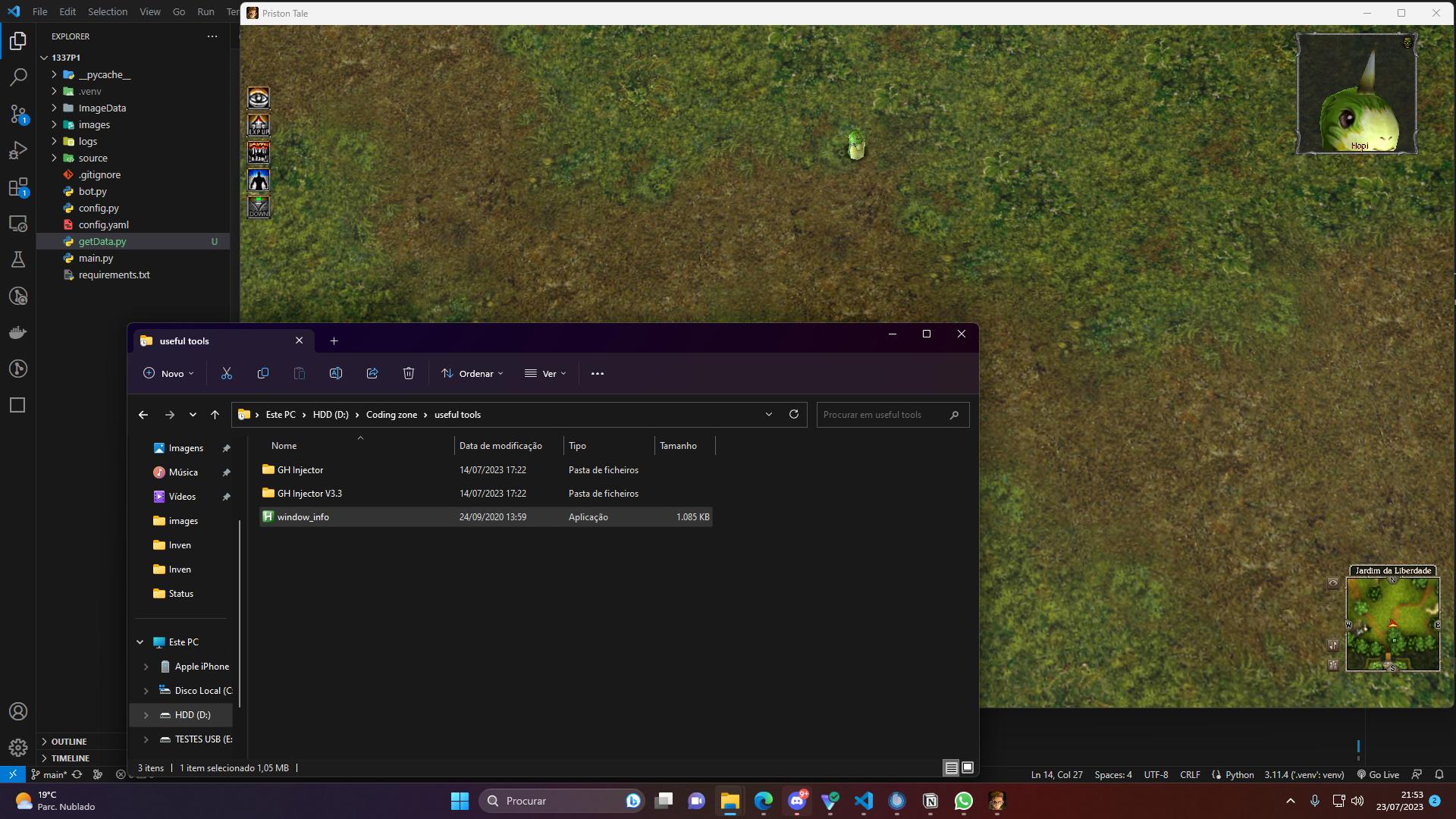This screenshot has width=1456, height=819.
Task: Open Accounts icon in VS Code
Action: click(18, 711)
